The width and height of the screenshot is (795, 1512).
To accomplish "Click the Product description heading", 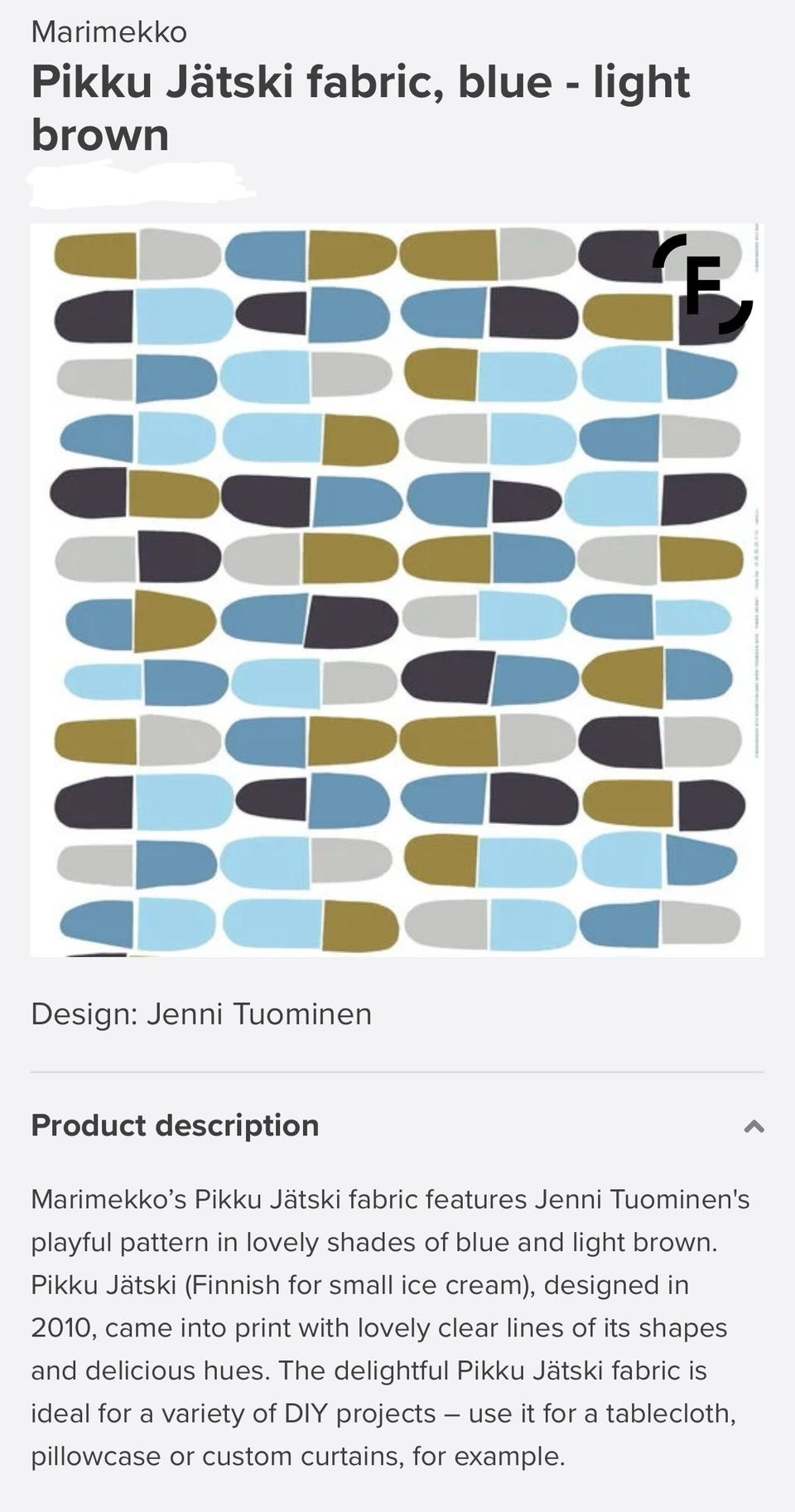I will coord(175,1125).
